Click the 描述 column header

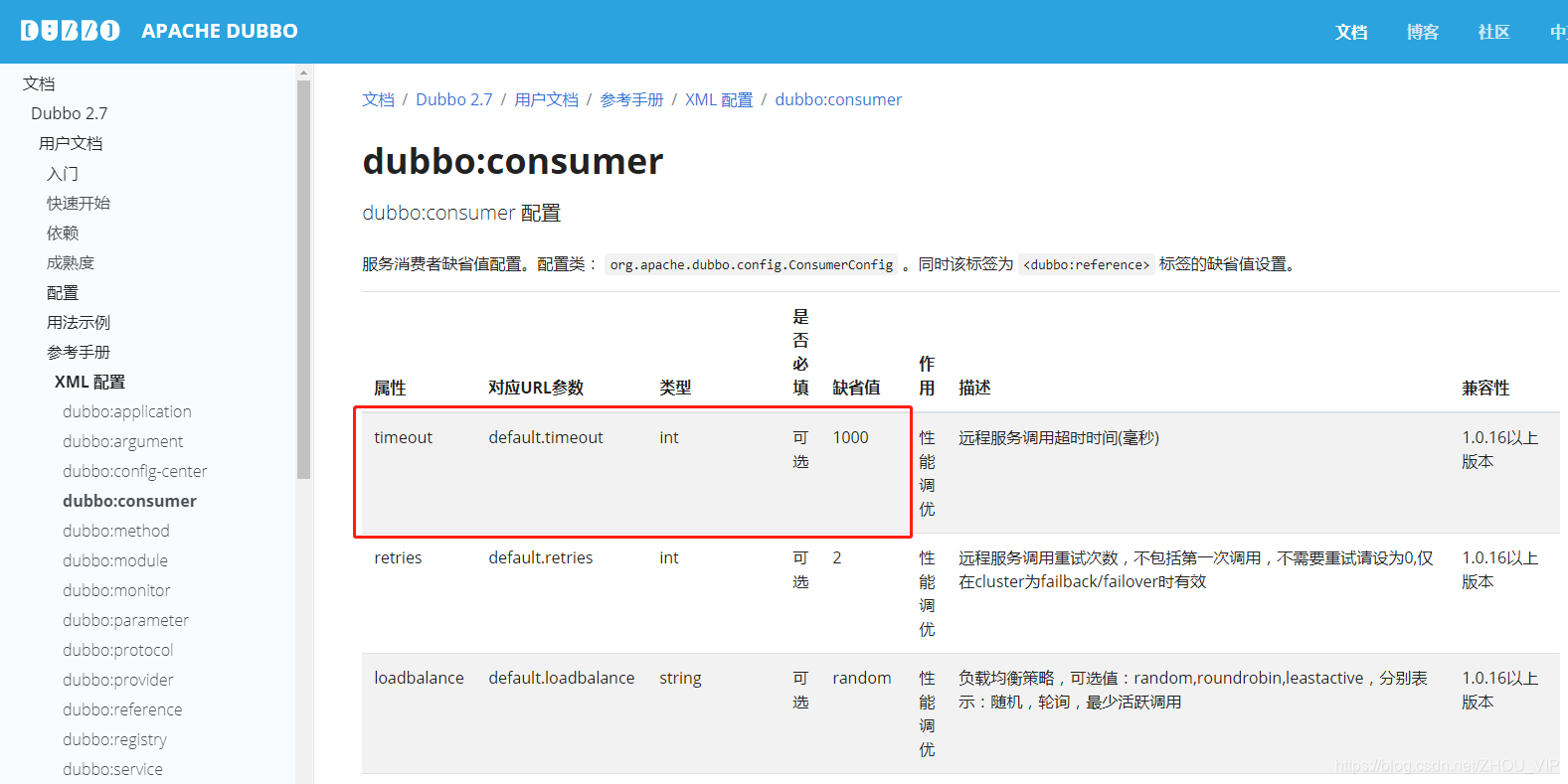coord(974,388)
